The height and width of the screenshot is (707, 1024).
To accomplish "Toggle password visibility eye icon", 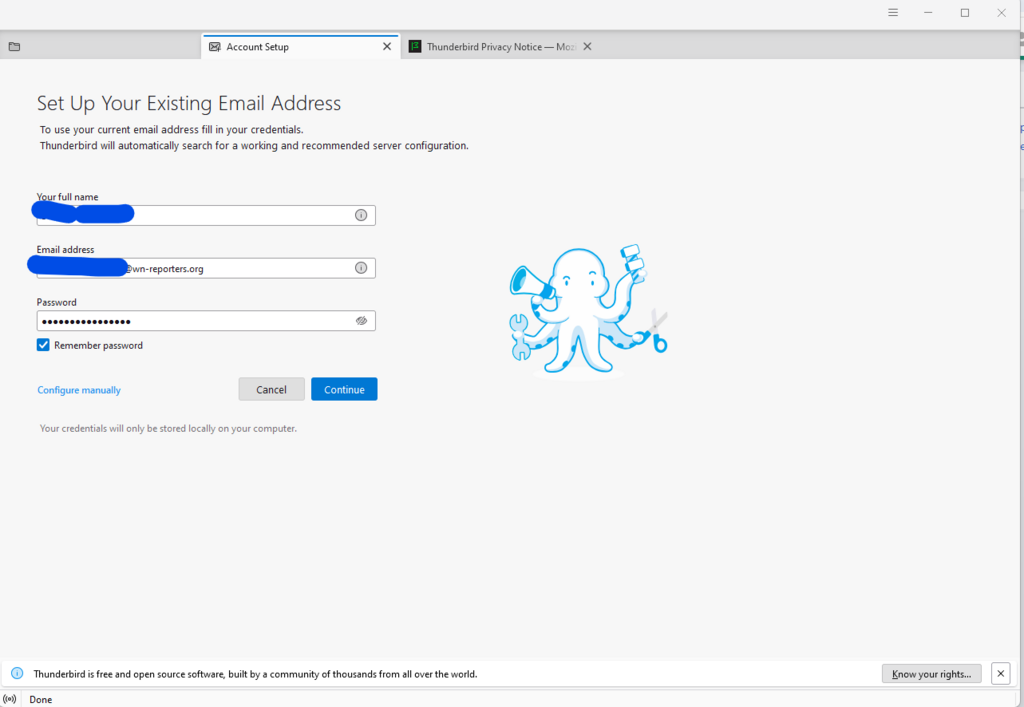I will [x=361, y=321].
